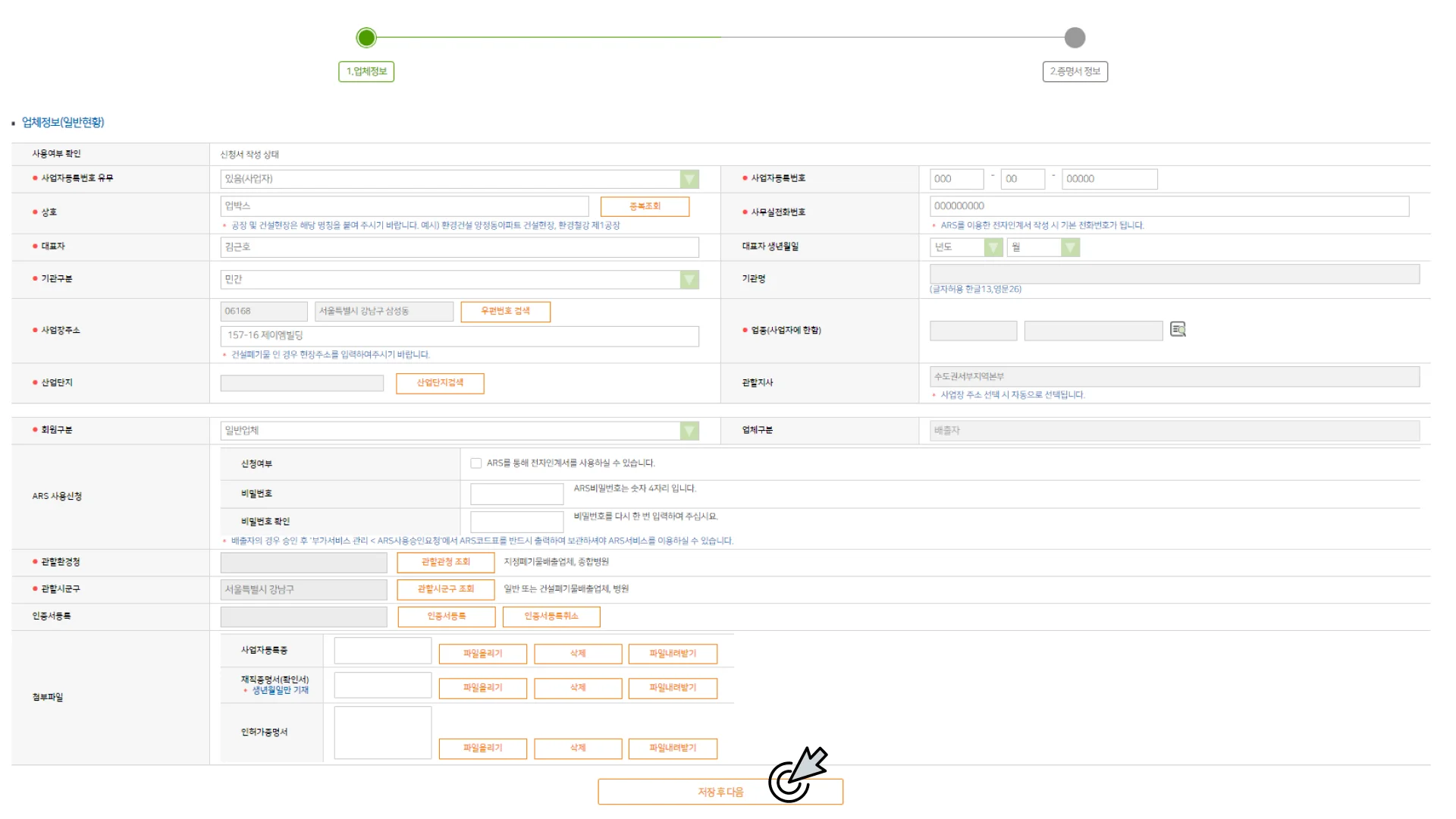Viewport: 1456px width, 819px height.
Task: Enable ARS electronic handover checkbox
Action: click(476, 463)
